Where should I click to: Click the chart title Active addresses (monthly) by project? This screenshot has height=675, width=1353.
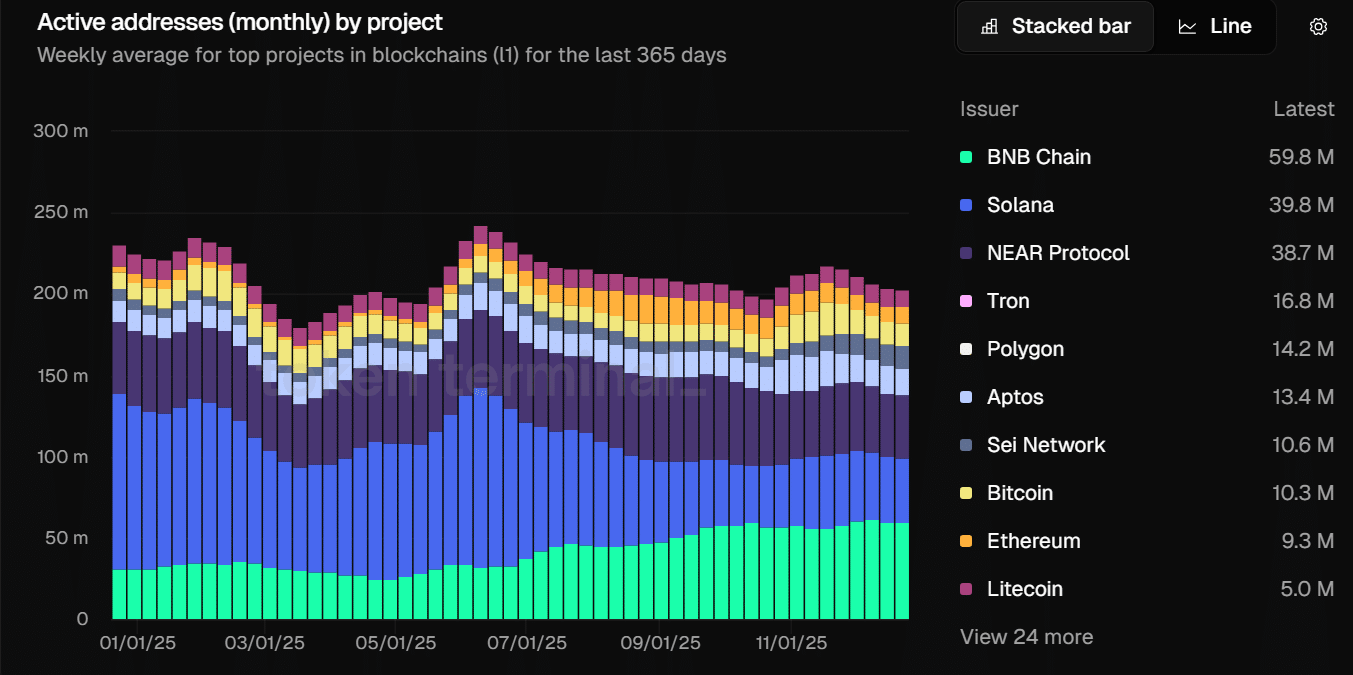coord(240,22)
